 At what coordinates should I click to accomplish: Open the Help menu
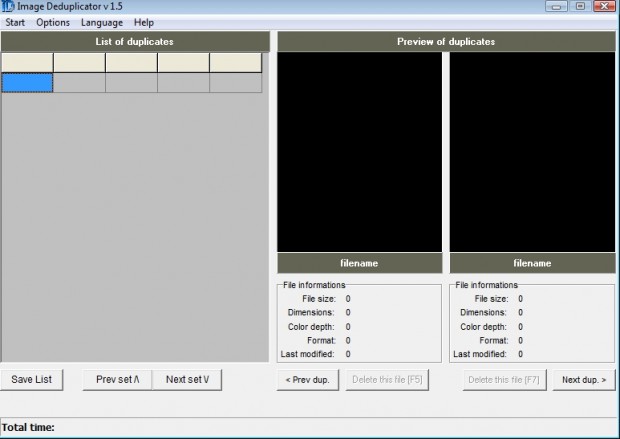pos(144,23)
